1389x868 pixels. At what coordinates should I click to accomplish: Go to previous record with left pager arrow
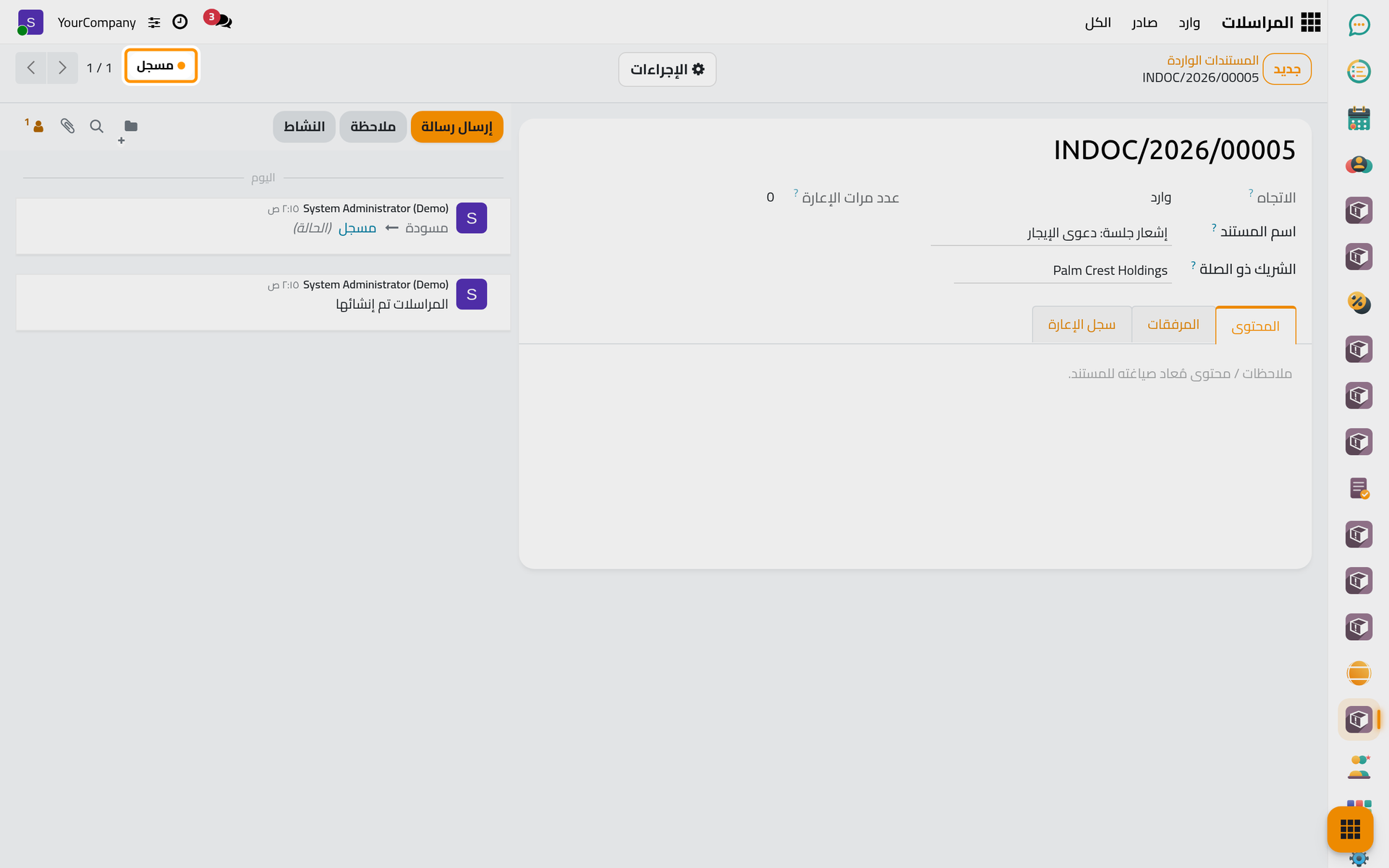(31, 68)
